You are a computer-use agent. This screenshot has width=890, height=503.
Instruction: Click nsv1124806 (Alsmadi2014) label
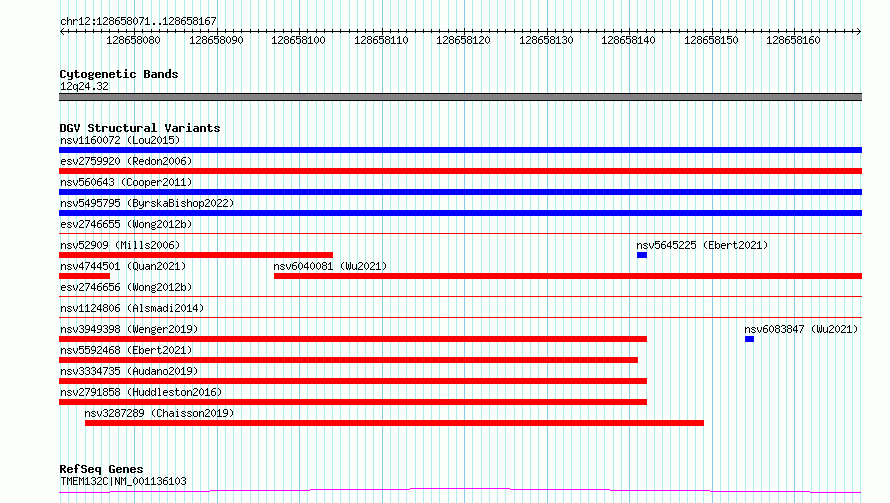point(132,308)
